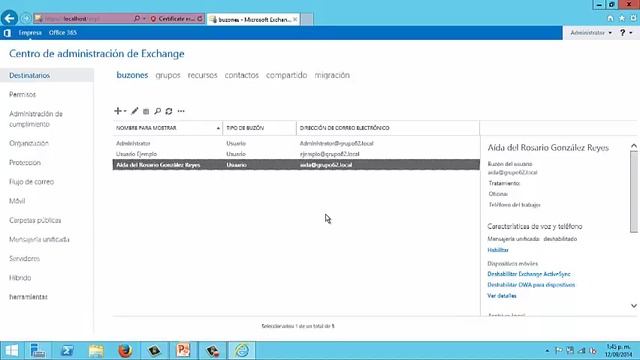Open Móvil in the left navigation

[x=17, y=201]
